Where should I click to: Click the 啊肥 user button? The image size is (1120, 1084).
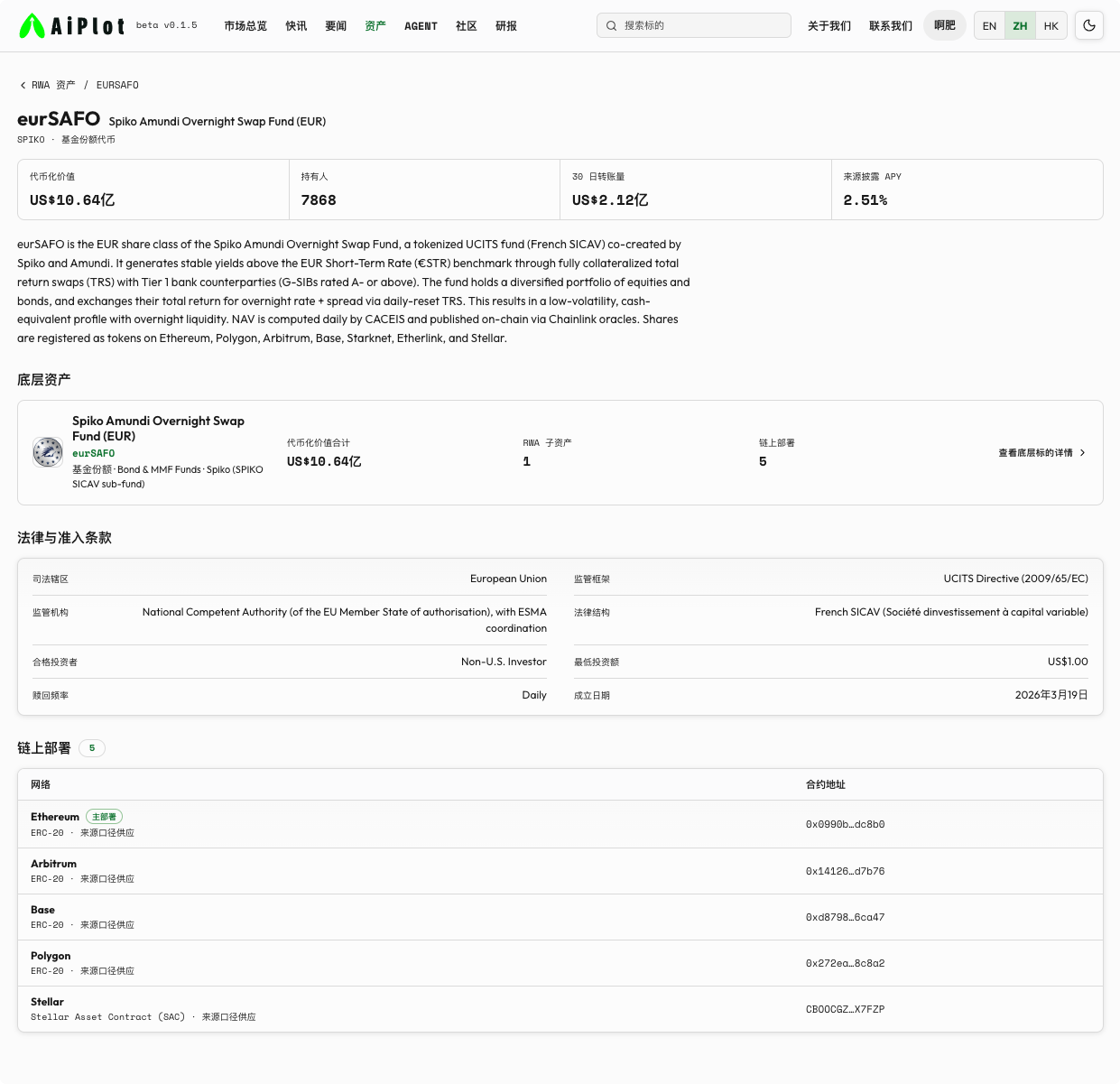click(945, 25)
